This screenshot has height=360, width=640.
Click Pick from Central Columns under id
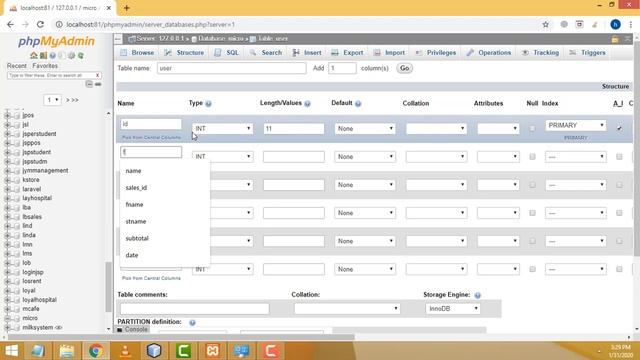coord(151,138)
